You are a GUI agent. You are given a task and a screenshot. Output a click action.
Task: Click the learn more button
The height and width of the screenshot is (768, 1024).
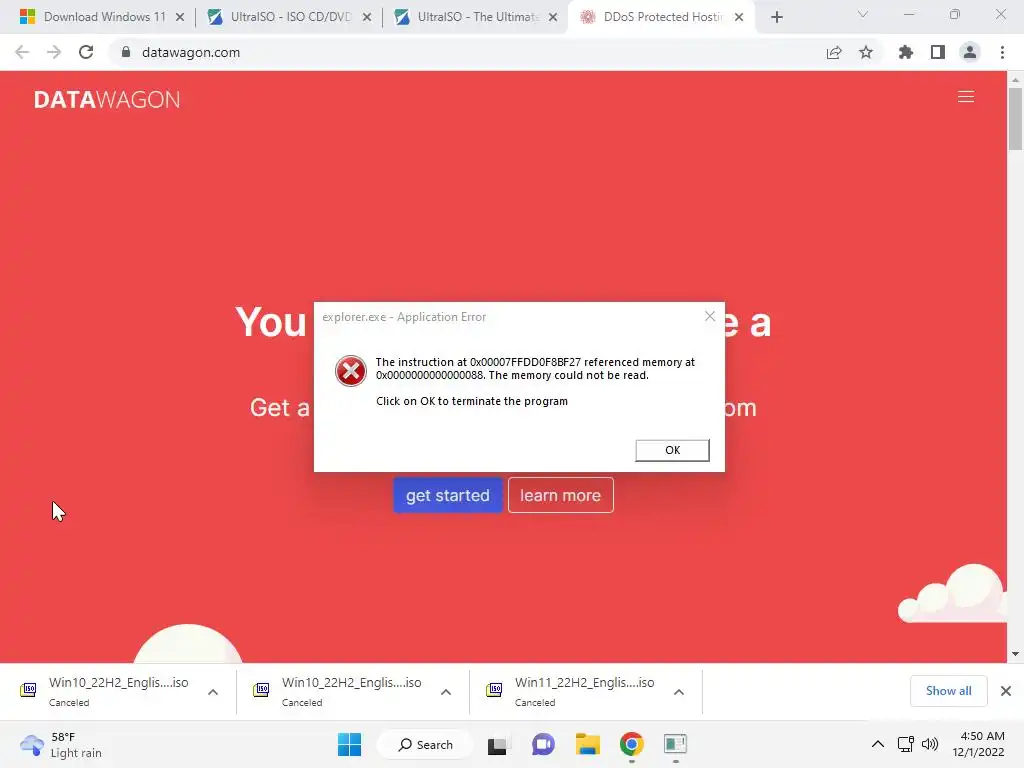pos(560,495)
